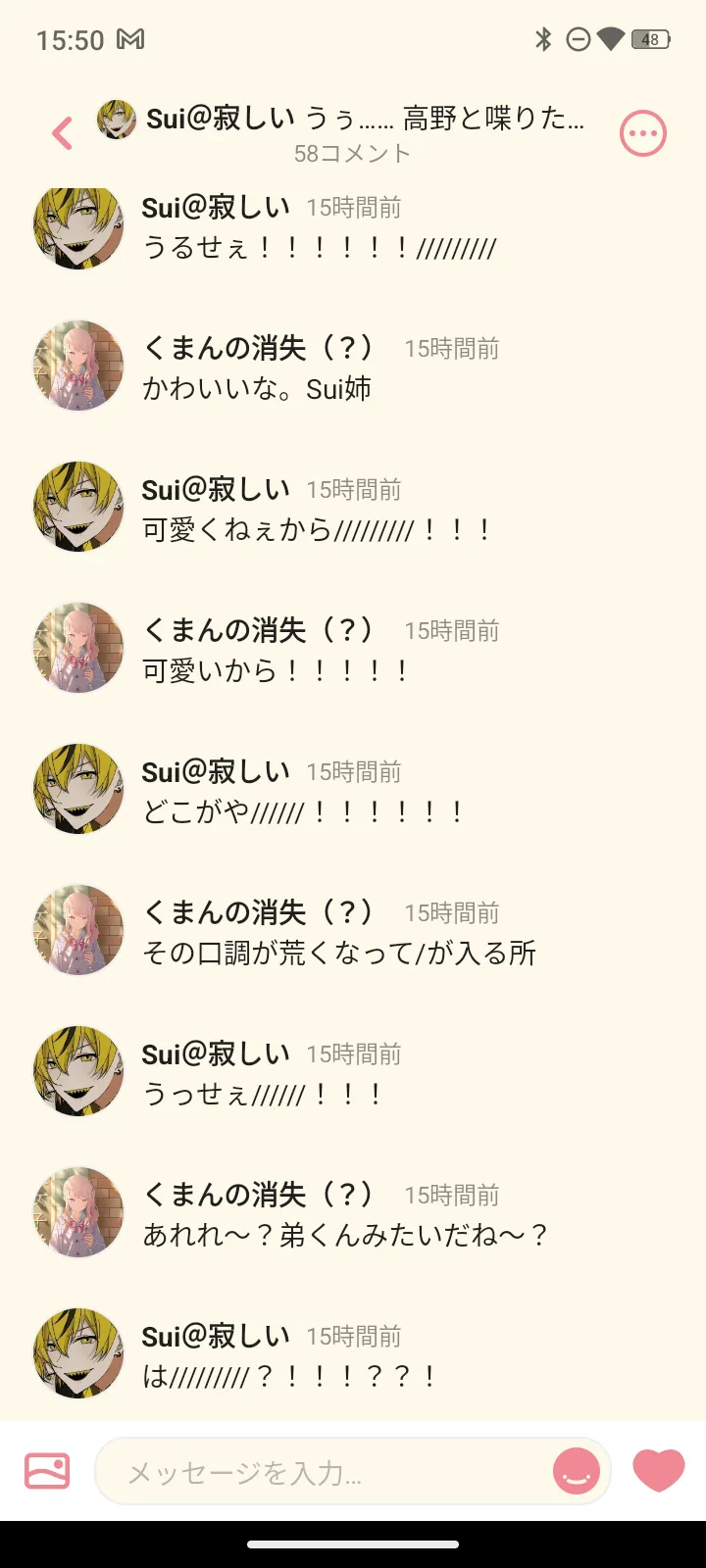Tap the pink back arrow

click(x=63, y=133)
